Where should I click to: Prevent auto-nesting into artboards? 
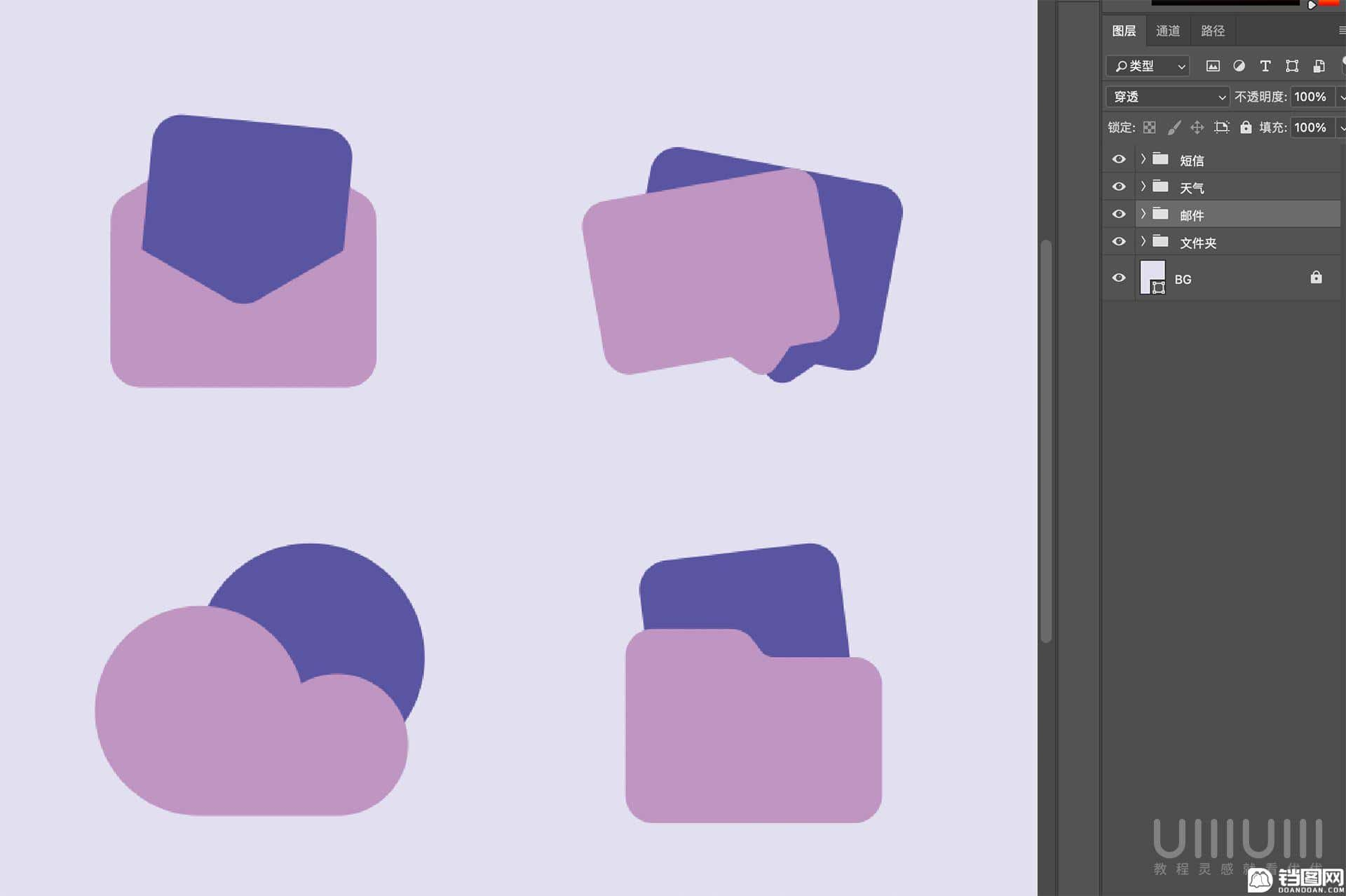tap(1222, 128)
